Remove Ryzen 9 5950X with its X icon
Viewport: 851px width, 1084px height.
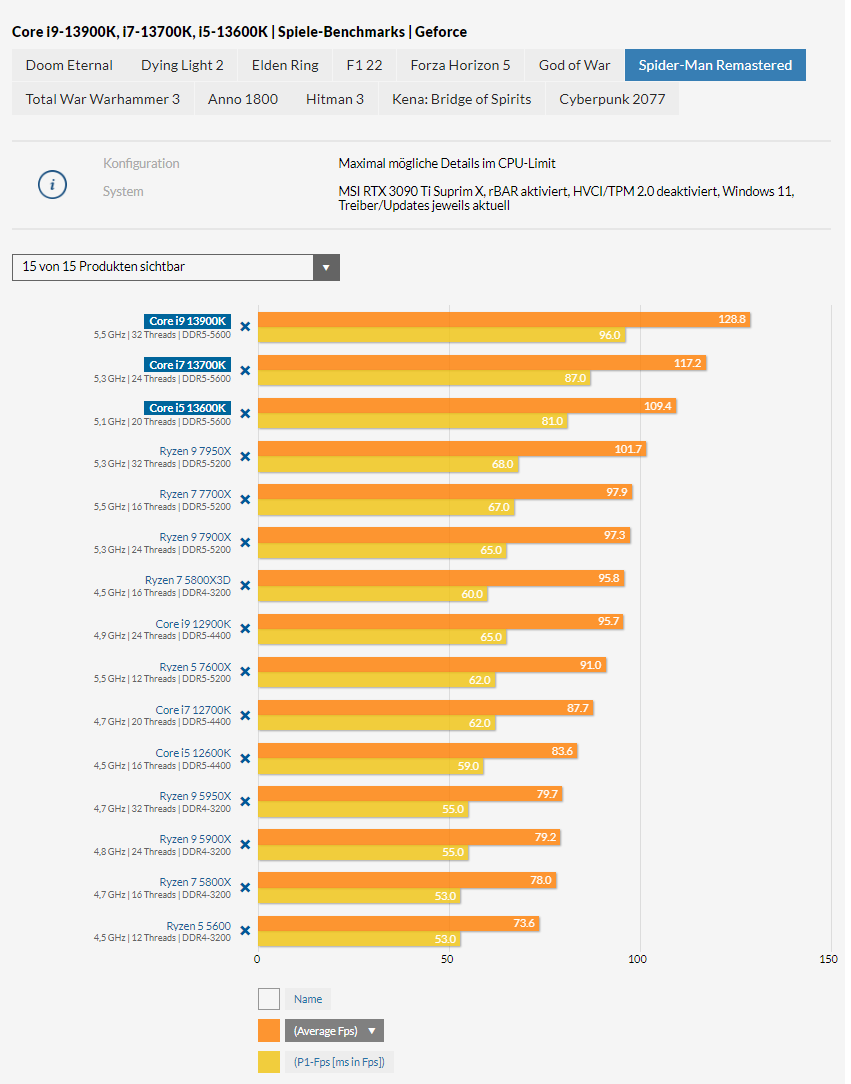coord(245,801)
